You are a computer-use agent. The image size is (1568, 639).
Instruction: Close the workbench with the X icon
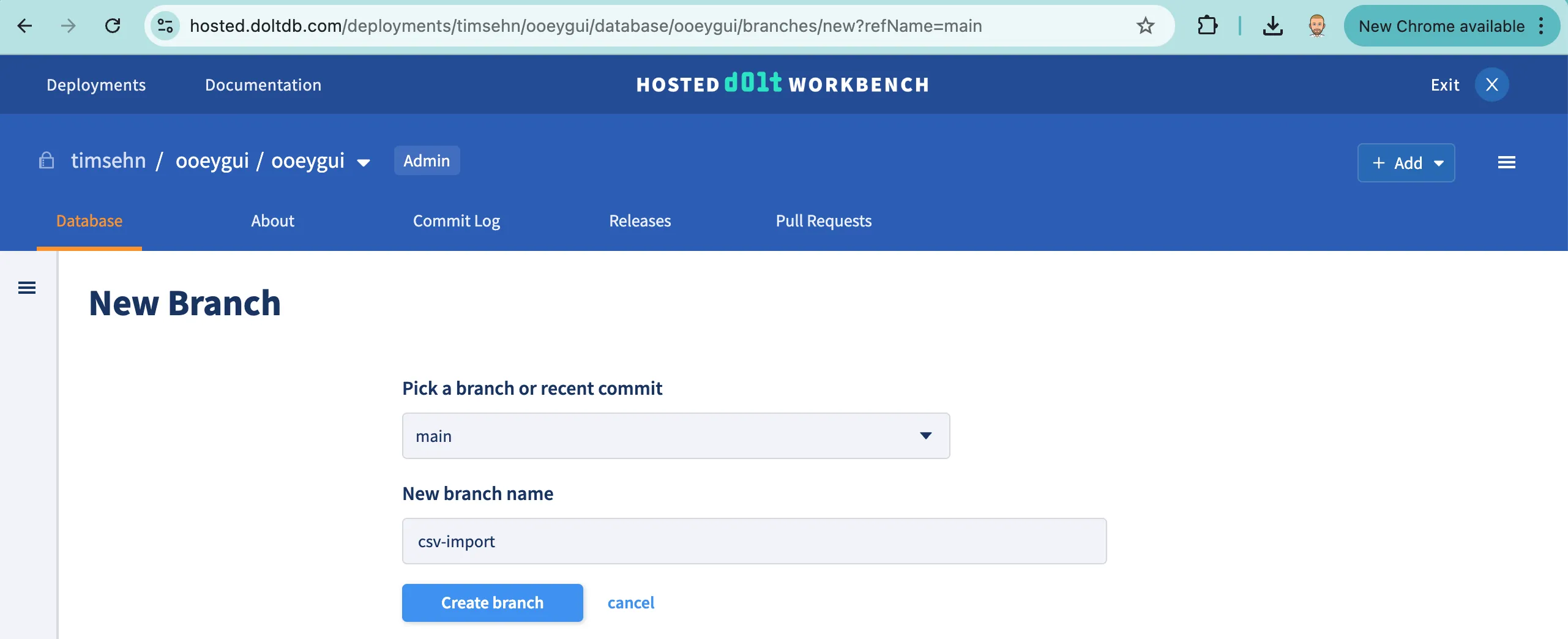pos(1491,84)
